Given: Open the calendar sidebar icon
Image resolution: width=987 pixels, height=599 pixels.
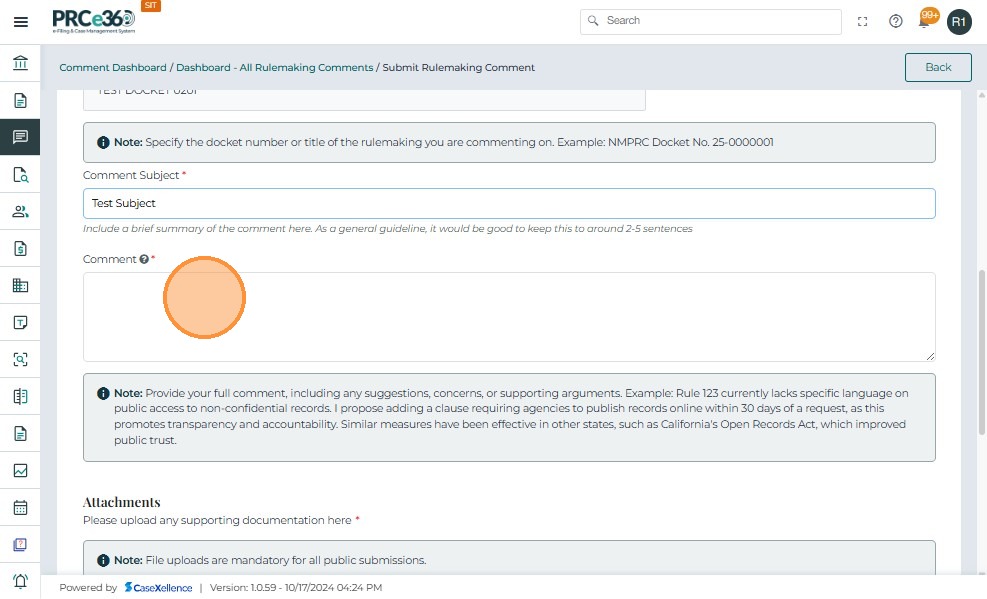Looking at the screenshot, I should coord(20,507).
